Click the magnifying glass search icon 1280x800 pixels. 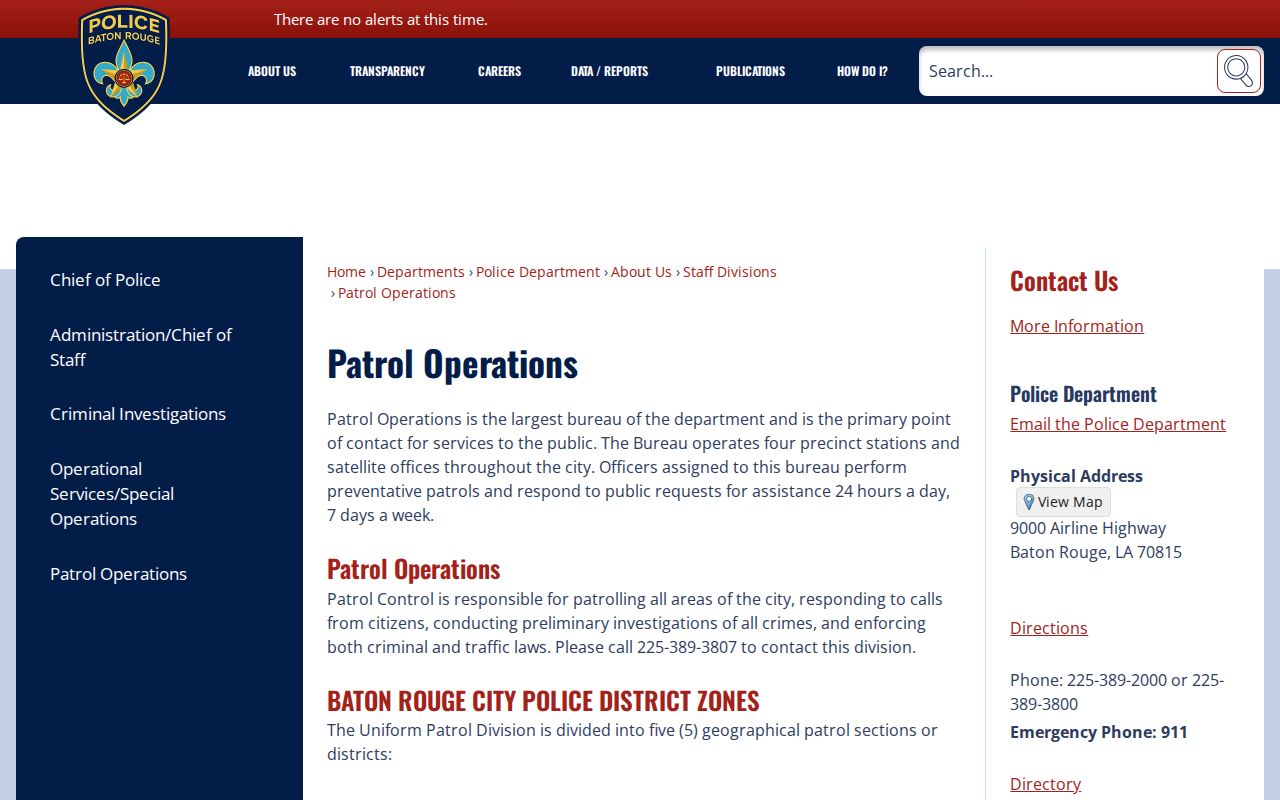pyautogui.click(x=1238, y=71)
